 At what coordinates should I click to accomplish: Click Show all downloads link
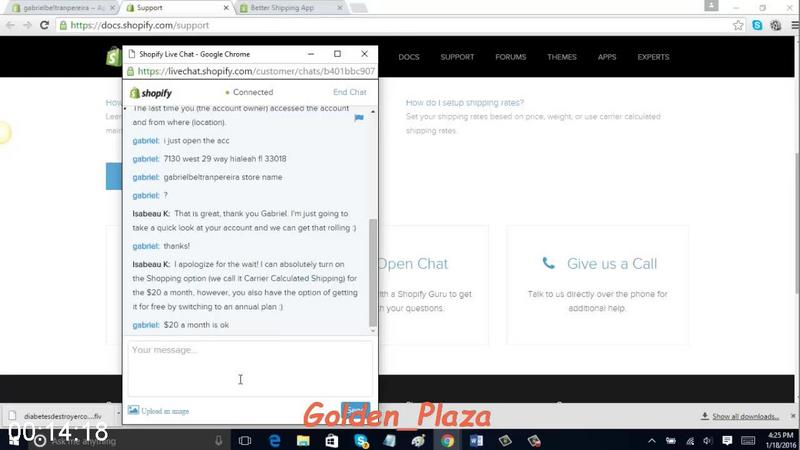(x=745, y=416)
